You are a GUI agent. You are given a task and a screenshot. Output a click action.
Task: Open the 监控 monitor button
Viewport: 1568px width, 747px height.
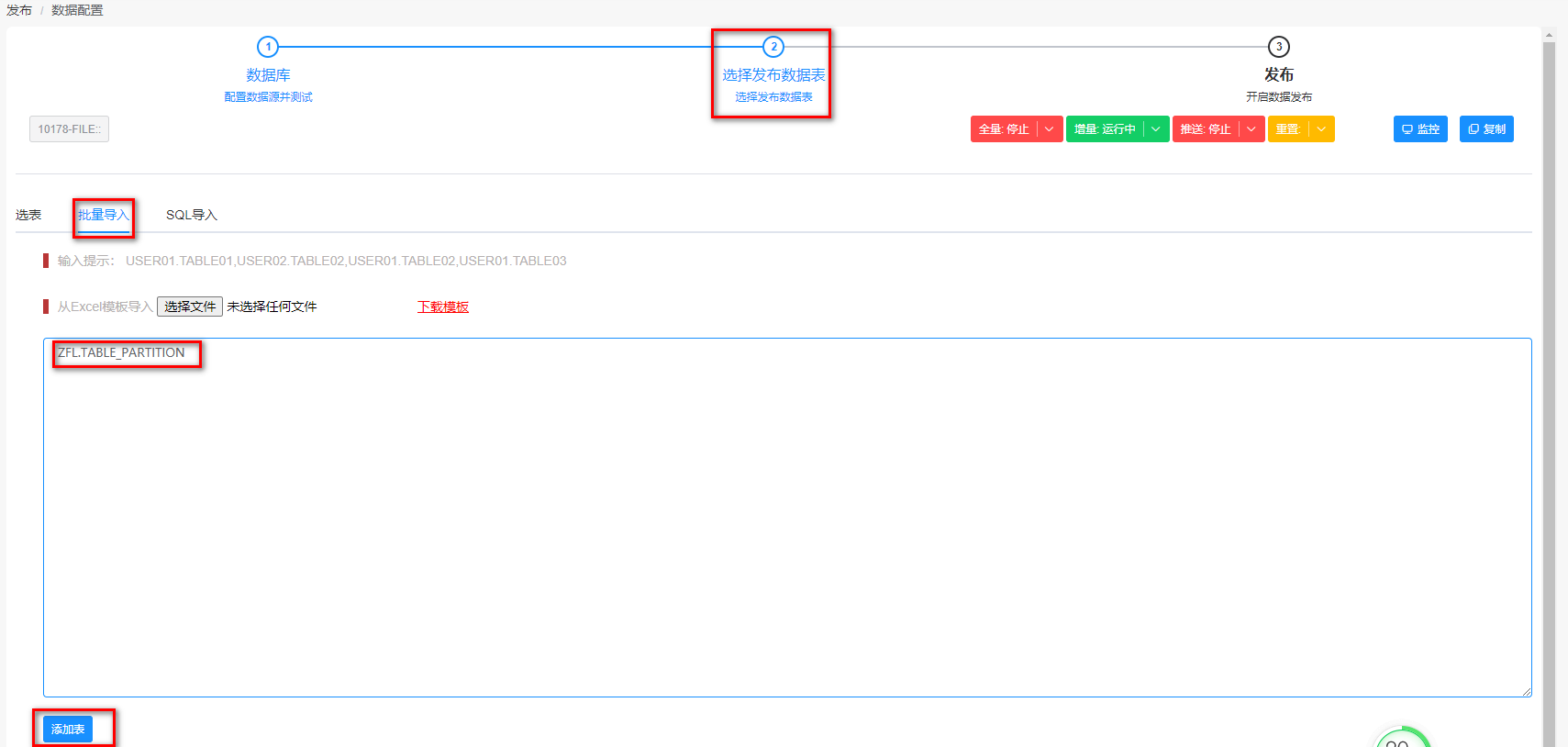[1419, 129]
